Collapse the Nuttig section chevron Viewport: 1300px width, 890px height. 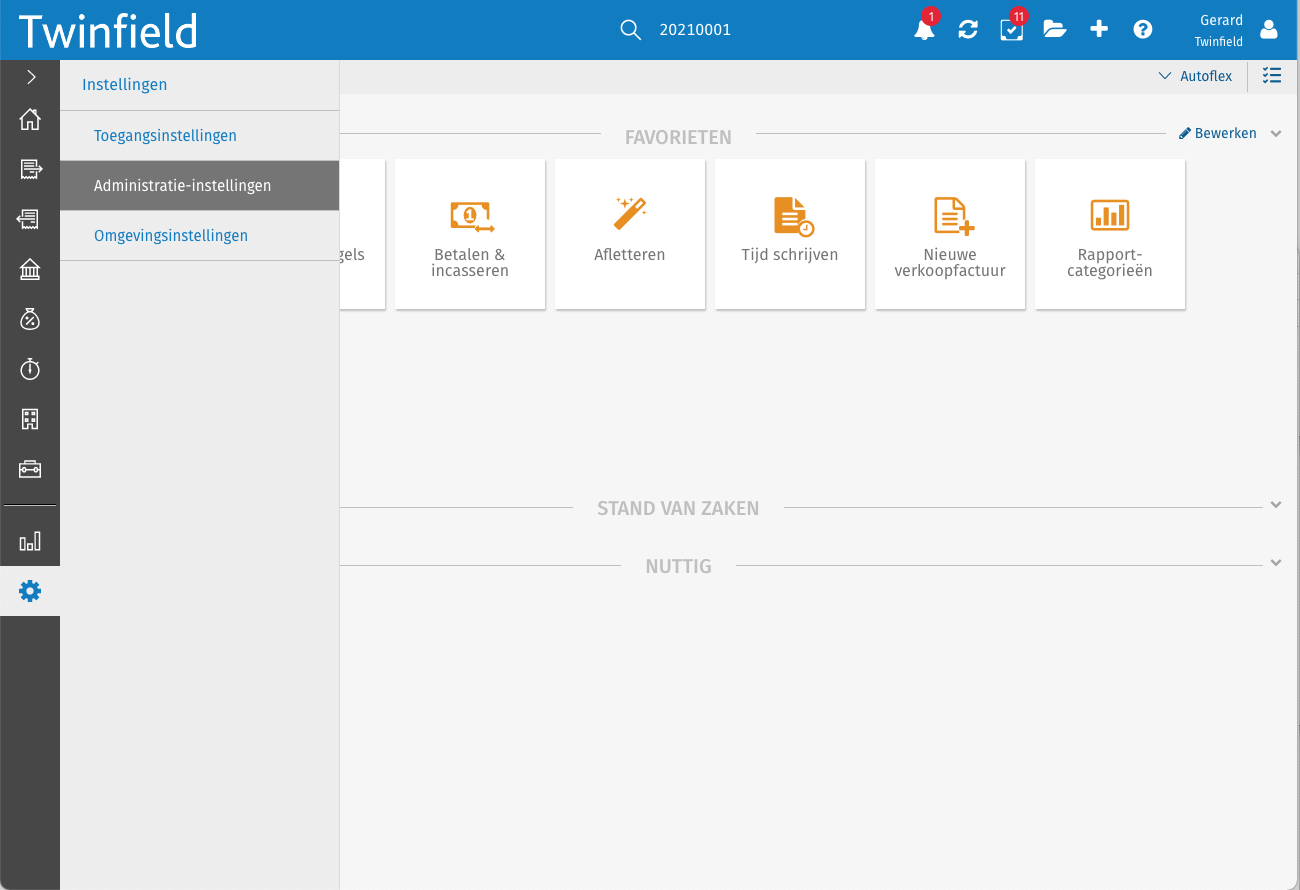click(1276, 563)
